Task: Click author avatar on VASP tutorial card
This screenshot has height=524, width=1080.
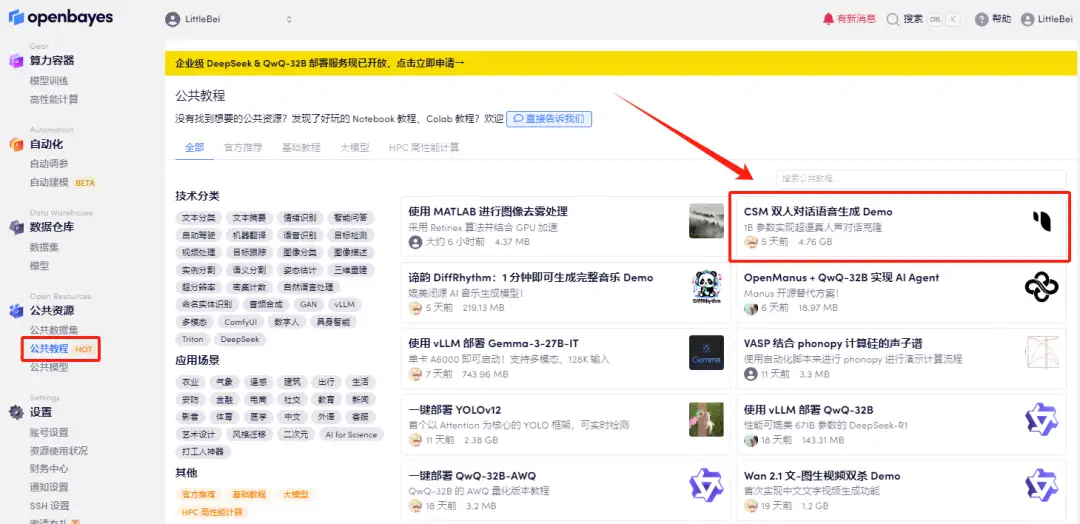Action: (751, 375)
